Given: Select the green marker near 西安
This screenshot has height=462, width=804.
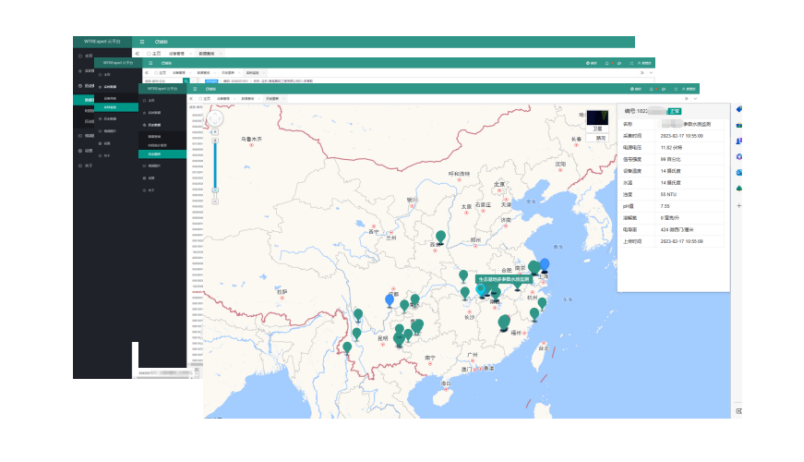Looking at the screenshot, I should [x=440, y=237].
